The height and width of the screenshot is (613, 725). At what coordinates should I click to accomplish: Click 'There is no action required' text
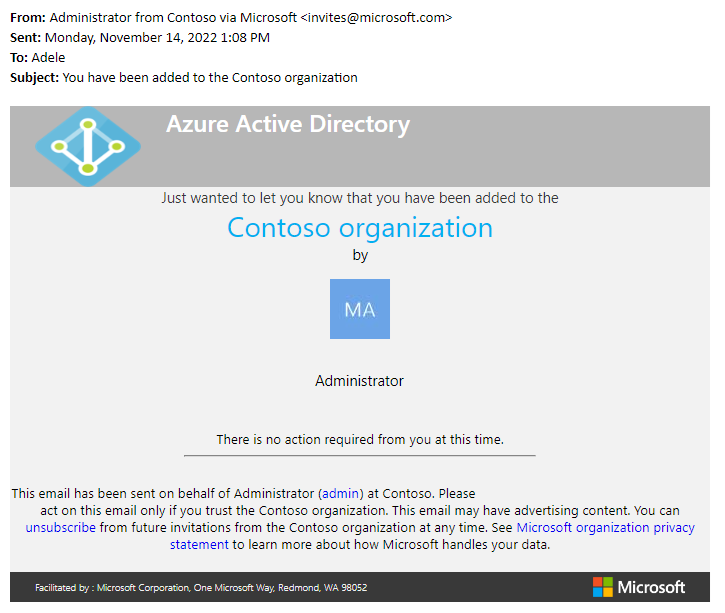(x=360, y=439)
